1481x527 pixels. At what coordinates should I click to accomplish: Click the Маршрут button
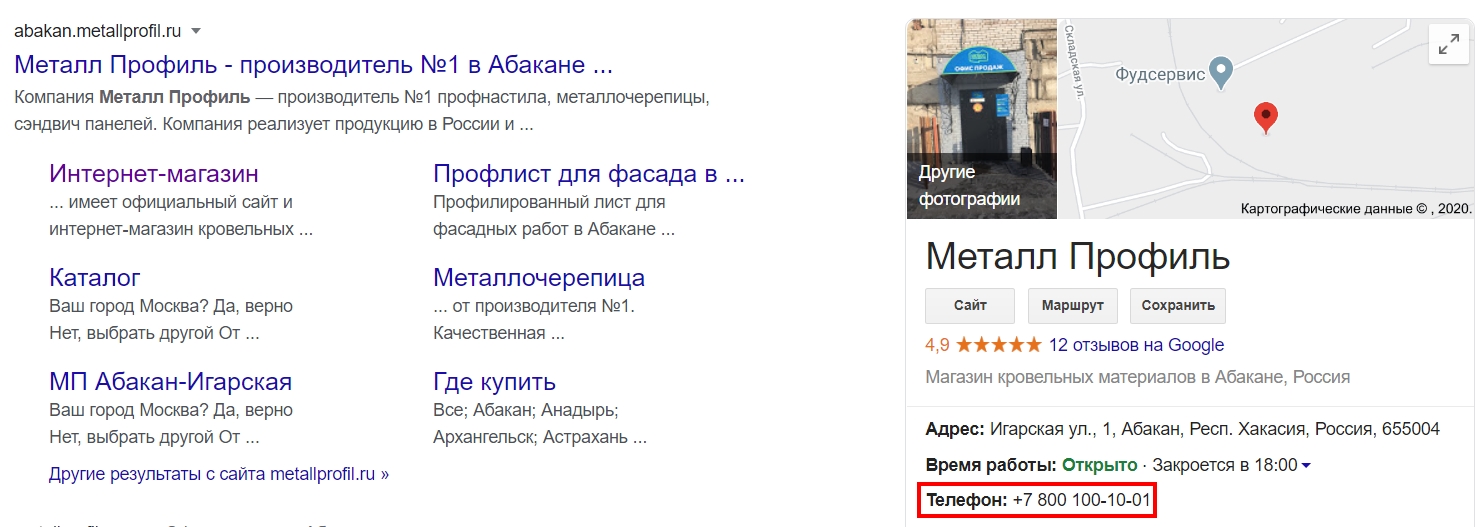pyautogui.click(x=1072, y=306)
